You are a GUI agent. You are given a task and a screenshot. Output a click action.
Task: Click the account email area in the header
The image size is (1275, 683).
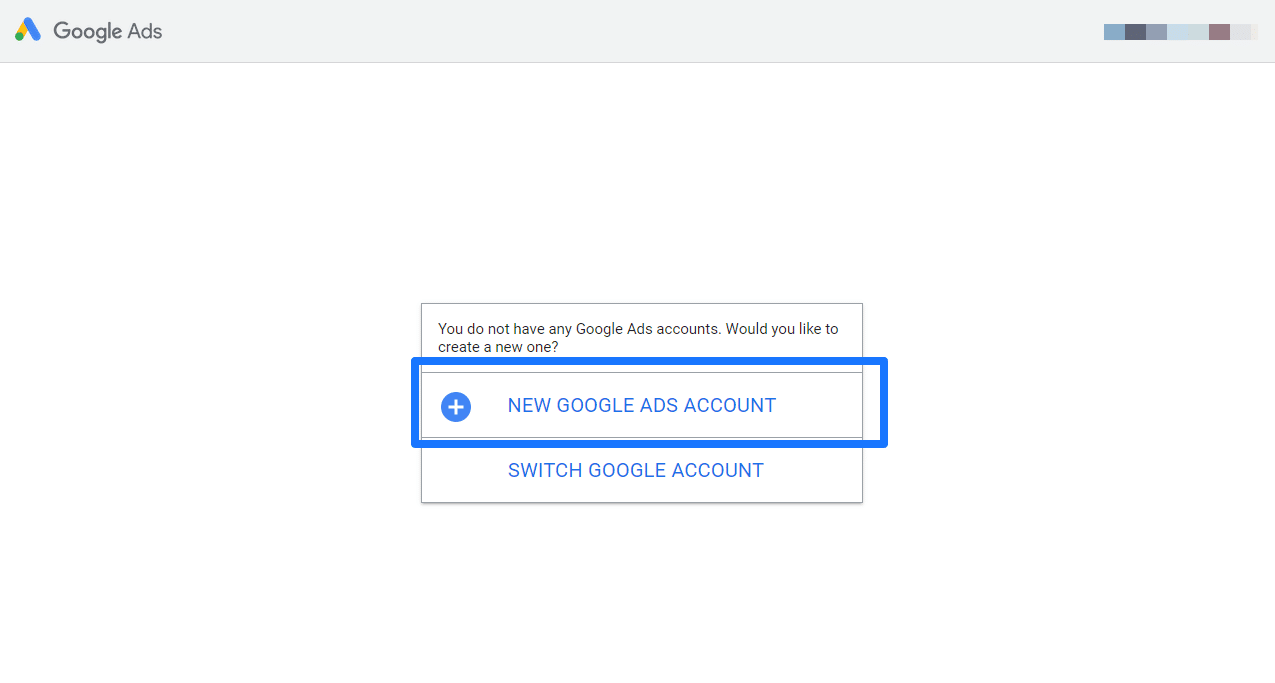tap(1180, 32)
